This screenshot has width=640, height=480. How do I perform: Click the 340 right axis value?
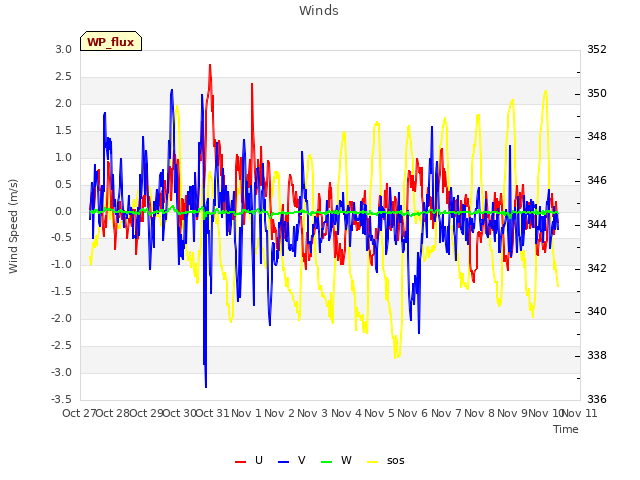tap(597, 312)
